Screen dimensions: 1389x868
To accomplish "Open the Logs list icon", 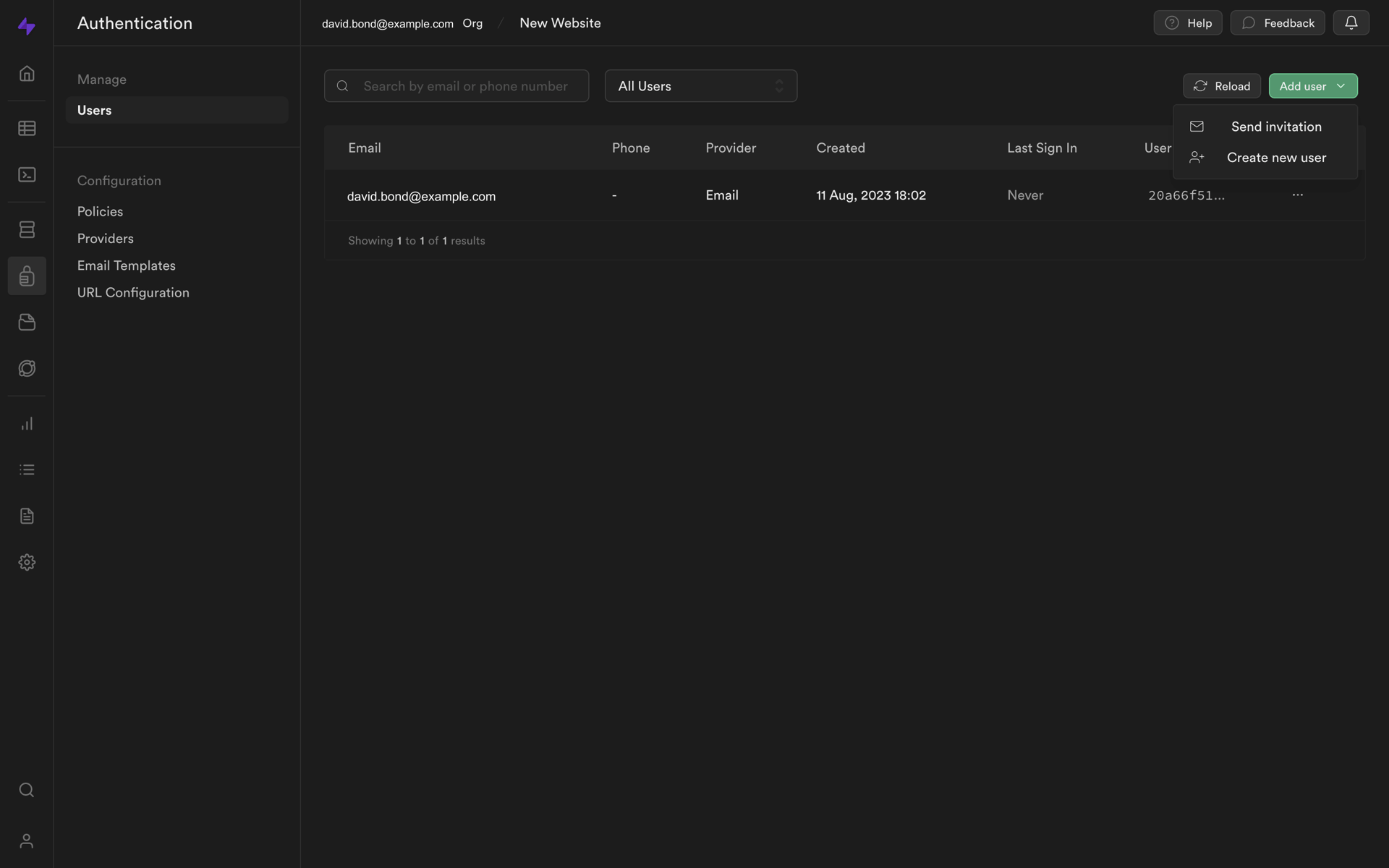I will (27, 470).
